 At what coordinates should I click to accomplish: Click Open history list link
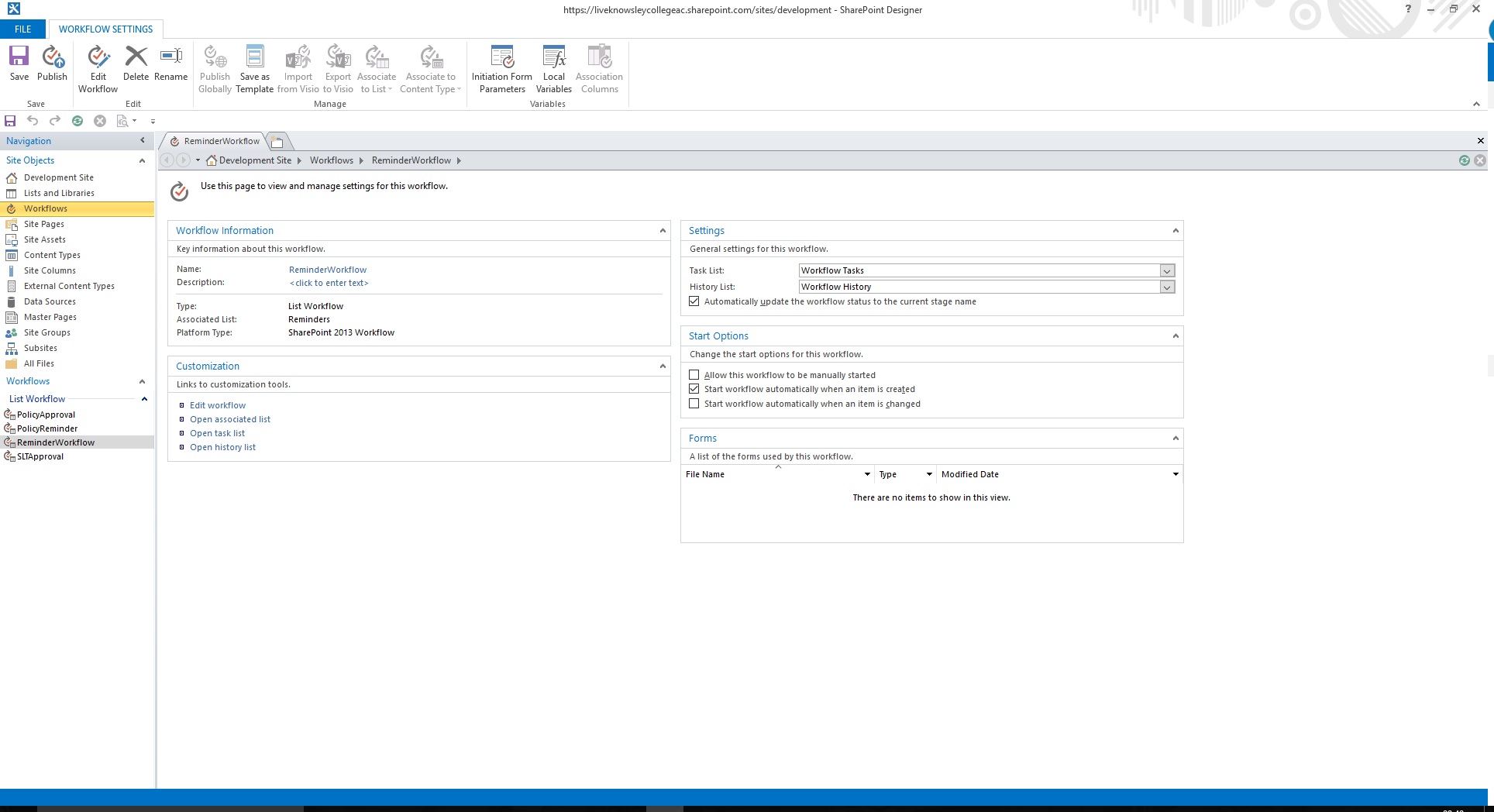pos(222,447)
